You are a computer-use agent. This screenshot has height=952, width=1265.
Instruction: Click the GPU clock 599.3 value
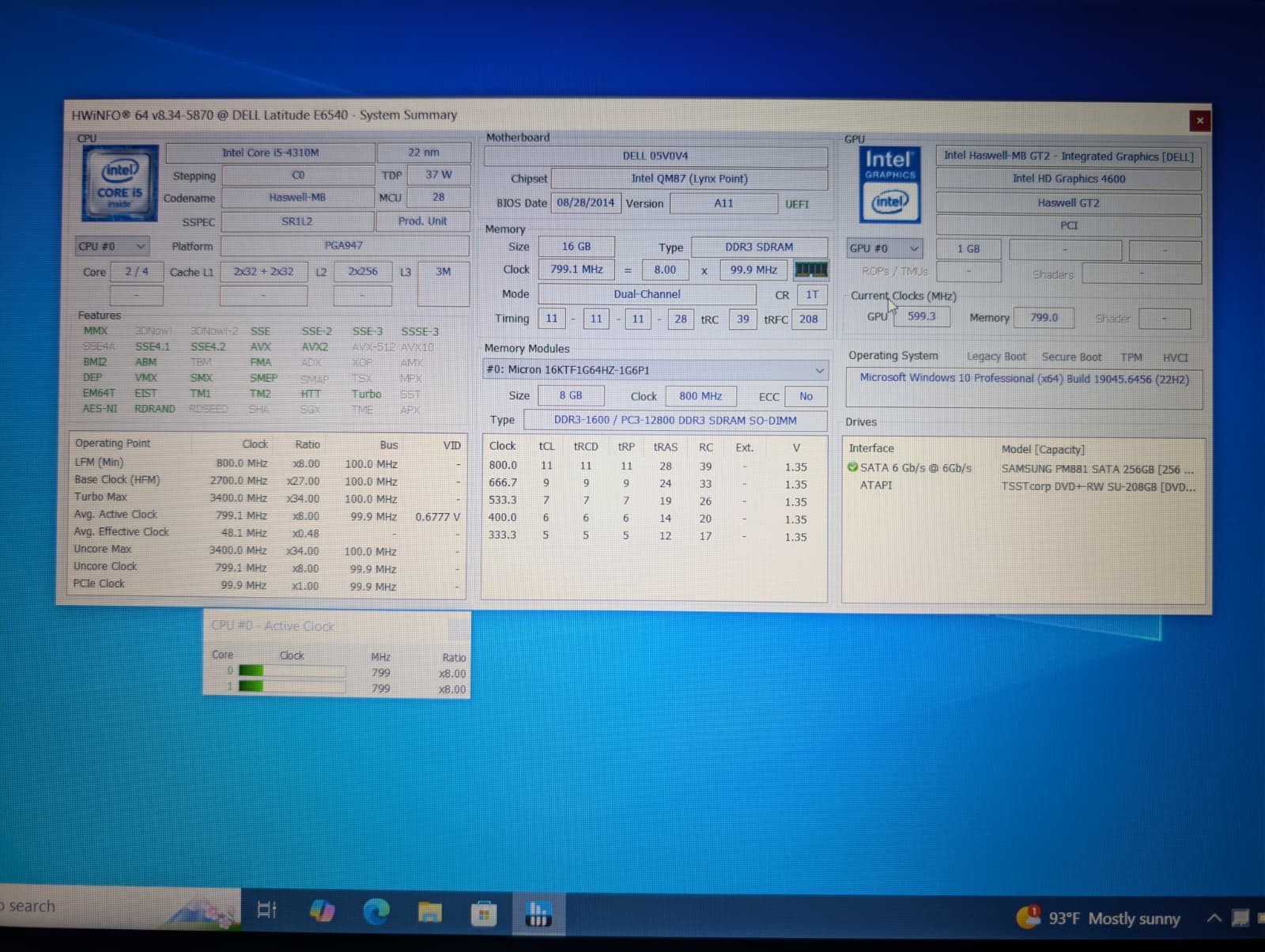(x=921, y=316)
